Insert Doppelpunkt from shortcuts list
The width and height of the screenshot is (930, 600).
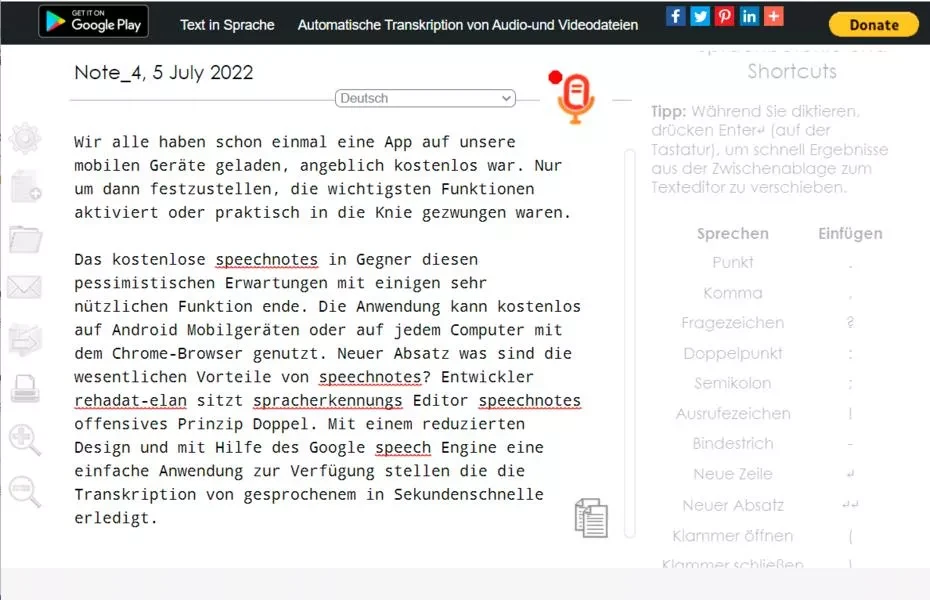pyautogui.click(x=732, y=353)
